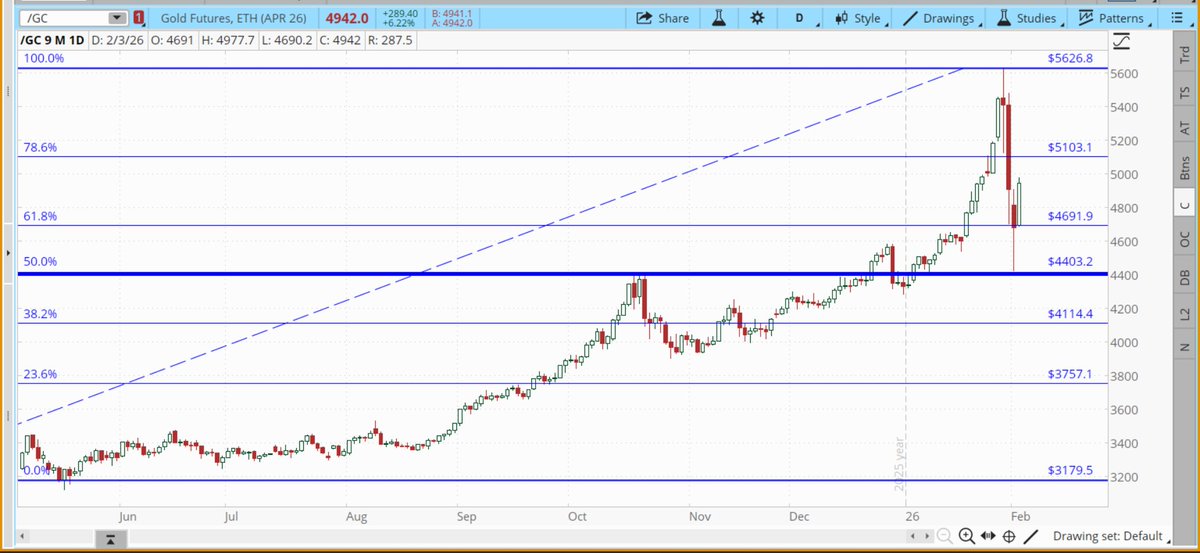This screenshot has height=553, width=1200.
Task: Click the Gold Futures, ETH (APR 26) title
Action: [234, 18]
